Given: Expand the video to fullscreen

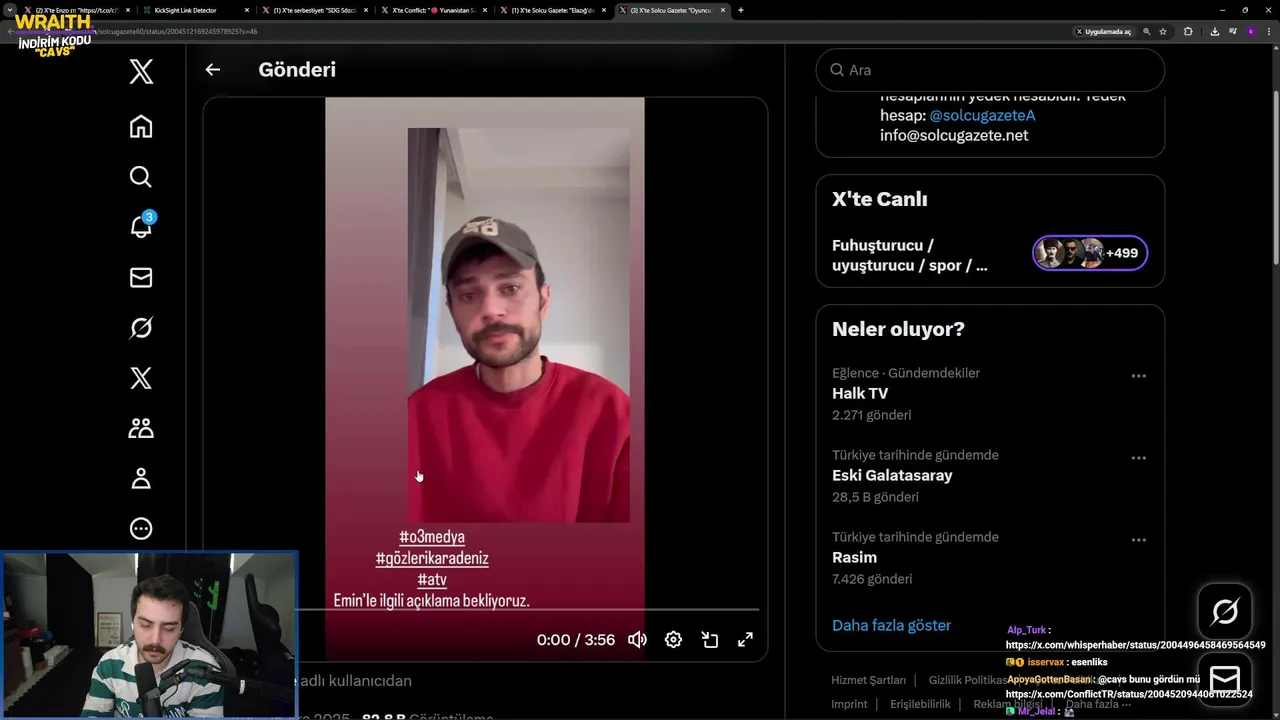Looking at the screenshot, I should 745,640.
